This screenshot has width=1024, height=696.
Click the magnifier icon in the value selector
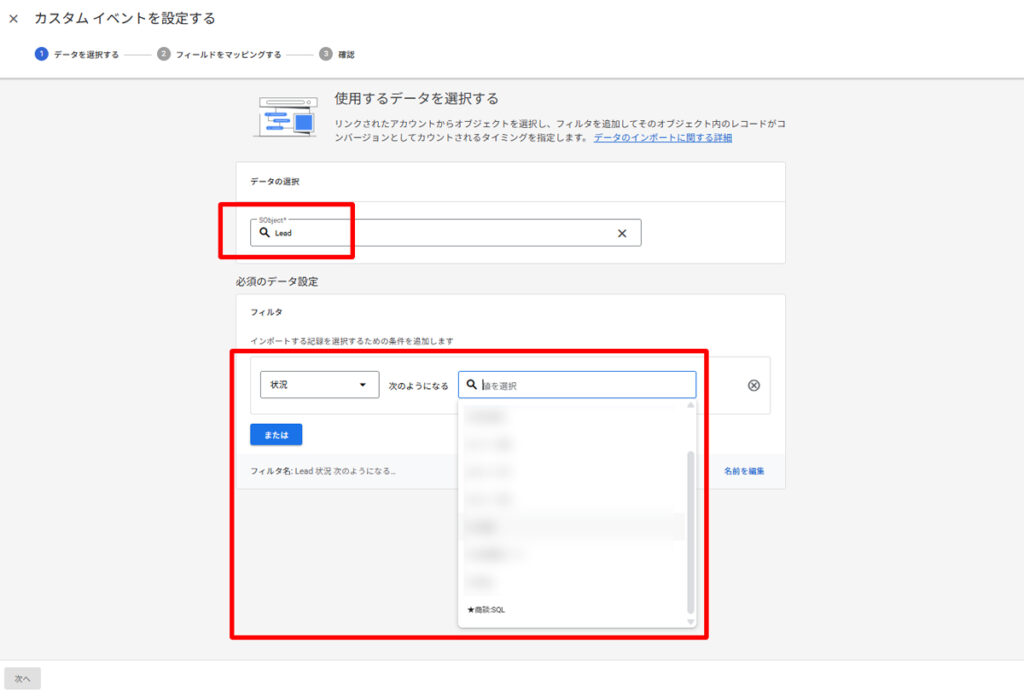click(x=471, y=385)
